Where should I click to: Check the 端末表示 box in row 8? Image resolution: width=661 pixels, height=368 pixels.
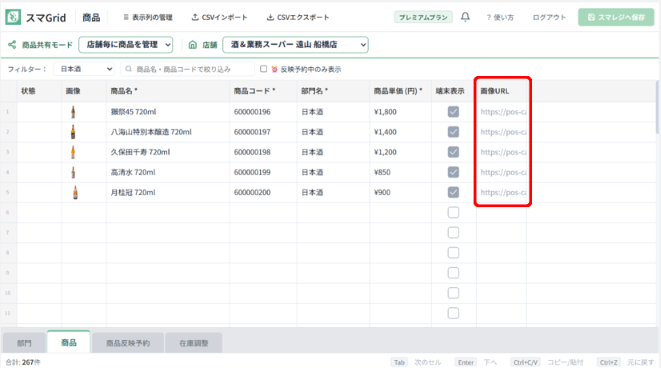point(453,253)
